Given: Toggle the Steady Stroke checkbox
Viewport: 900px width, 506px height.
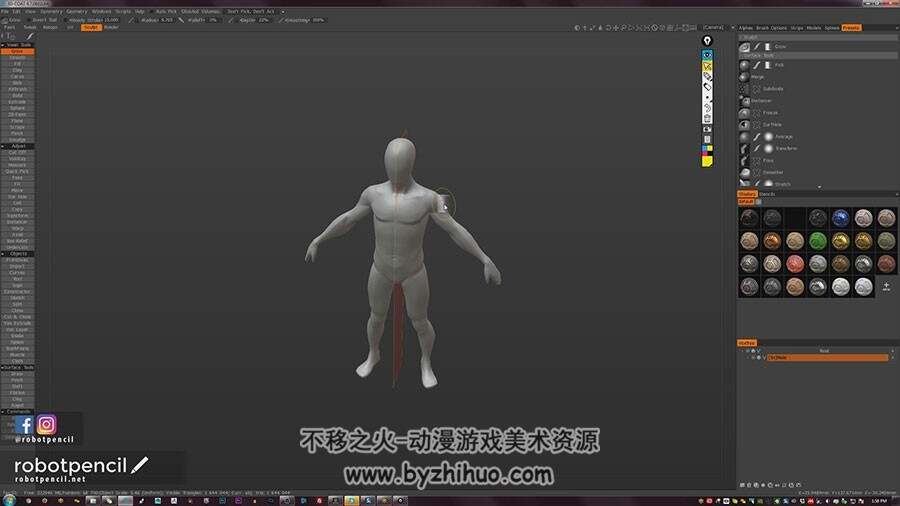Looking at the screenshot, I should click(65, 20).
